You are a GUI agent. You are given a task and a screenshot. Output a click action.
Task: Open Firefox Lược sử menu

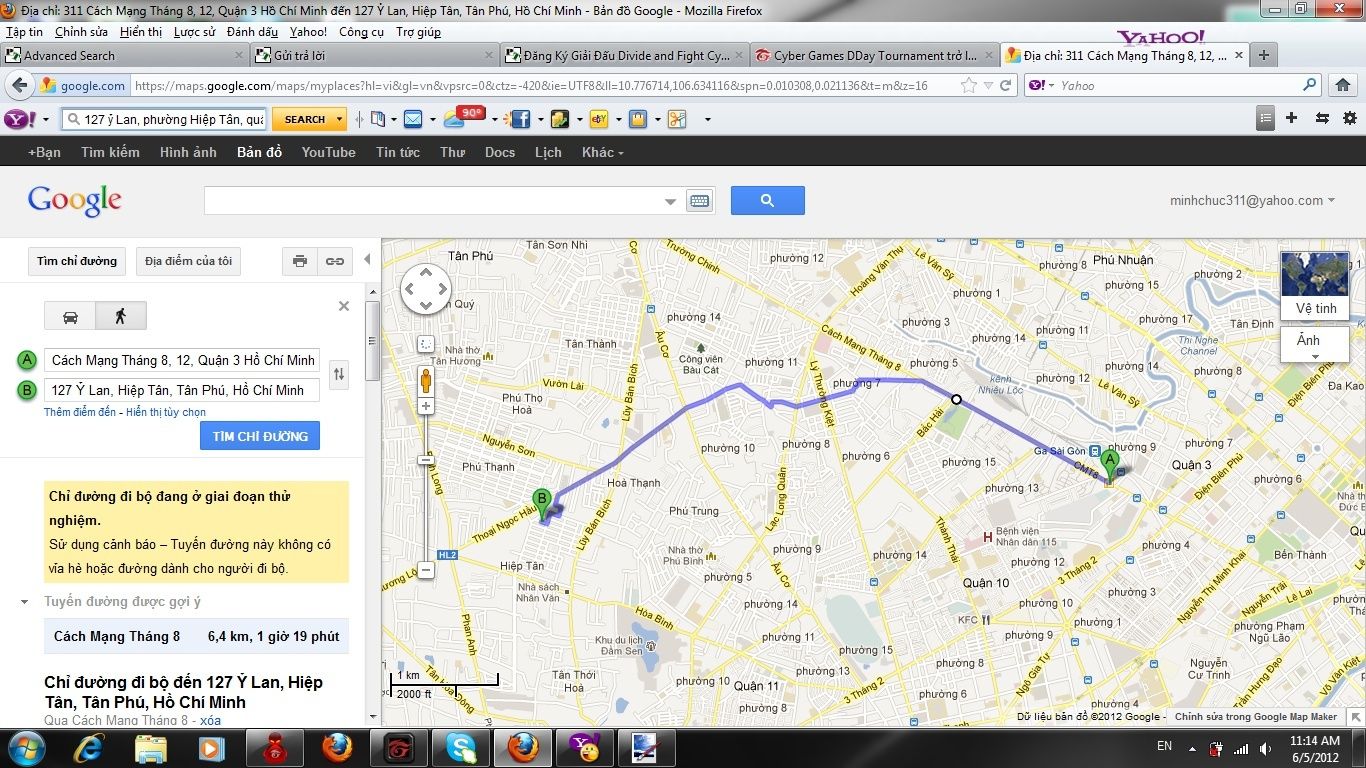click(194, 32)
